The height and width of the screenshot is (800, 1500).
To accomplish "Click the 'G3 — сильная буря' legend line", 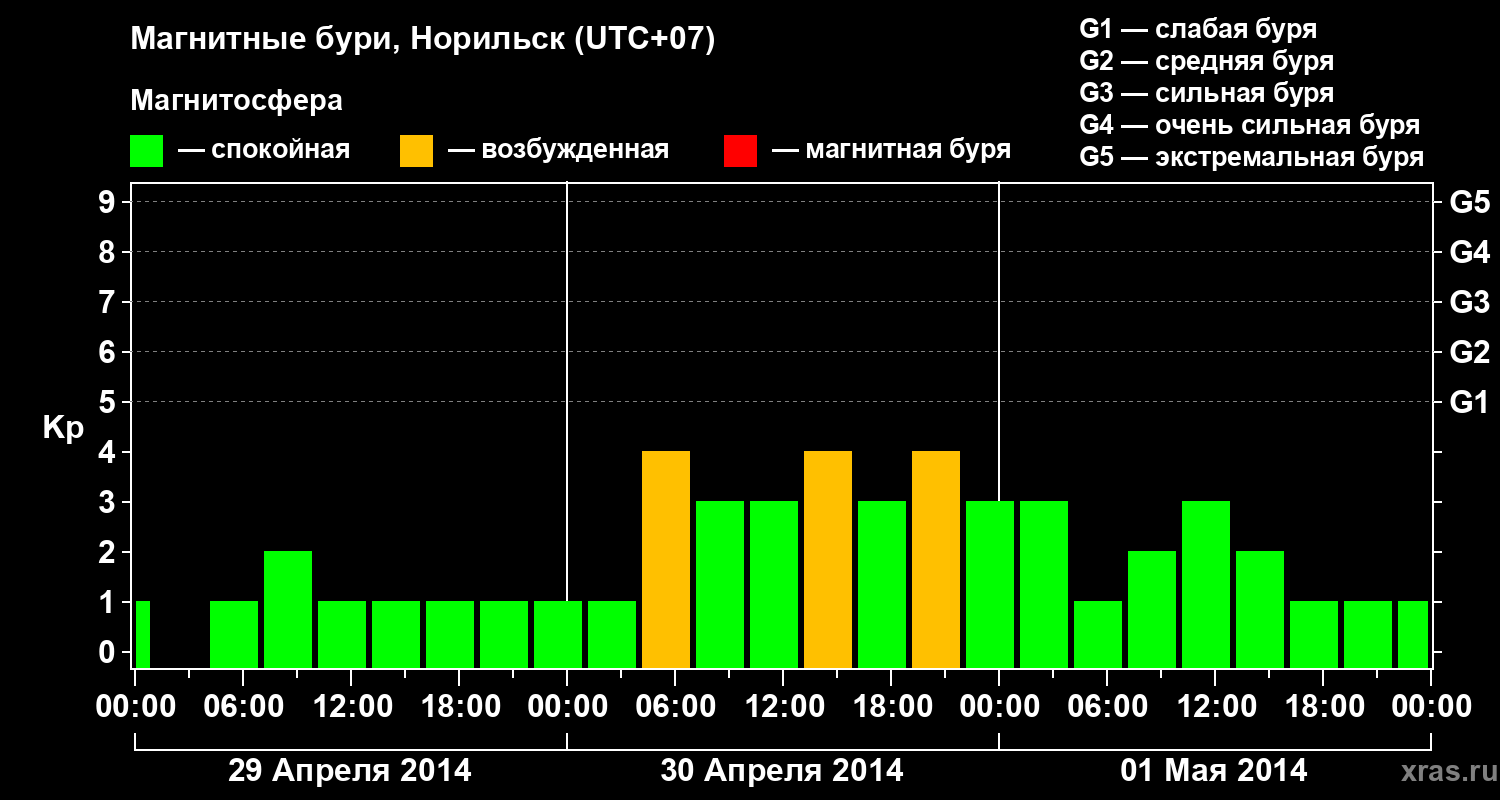I will (x=1207, y=93).
